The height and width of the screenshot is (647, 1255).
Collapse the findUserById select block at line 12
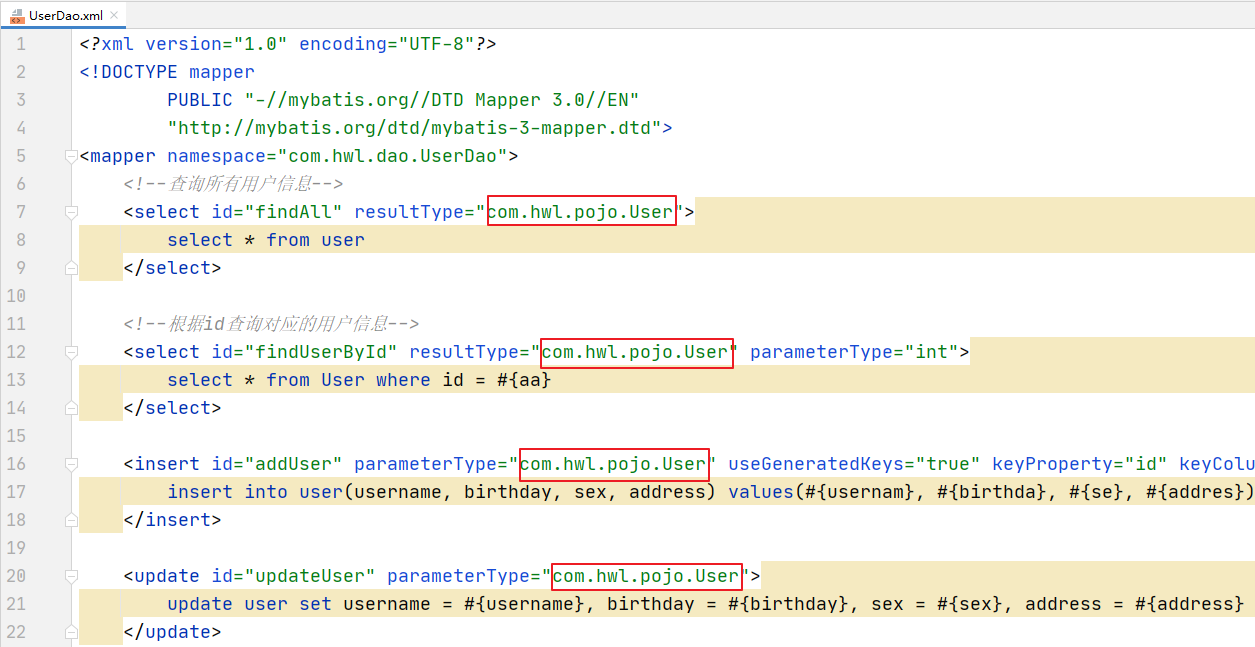coord(70,352)
